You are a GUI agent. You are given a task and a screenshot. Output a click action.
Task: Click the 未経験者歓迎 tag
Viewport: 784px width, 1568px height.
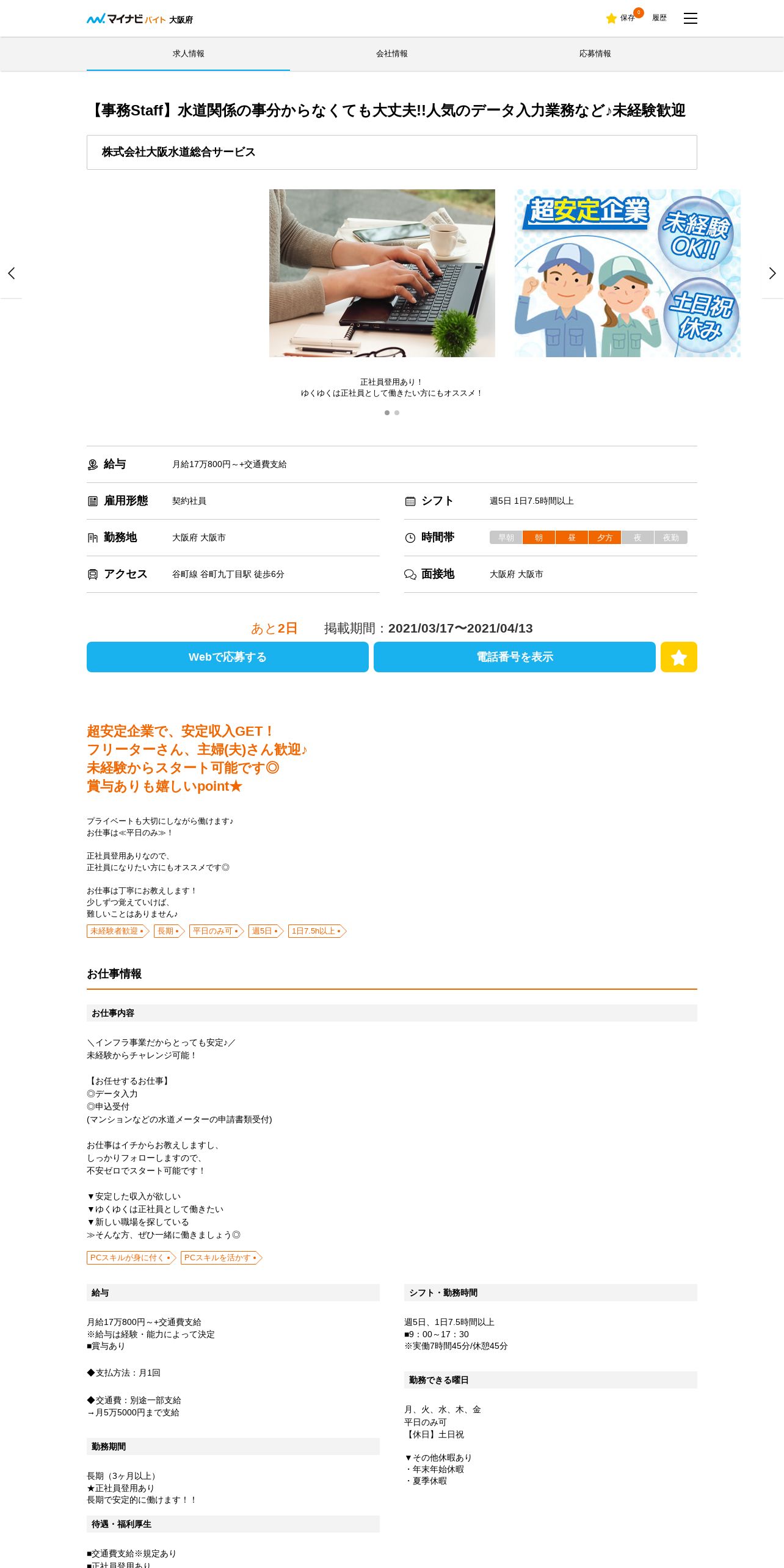click(118, 931)
